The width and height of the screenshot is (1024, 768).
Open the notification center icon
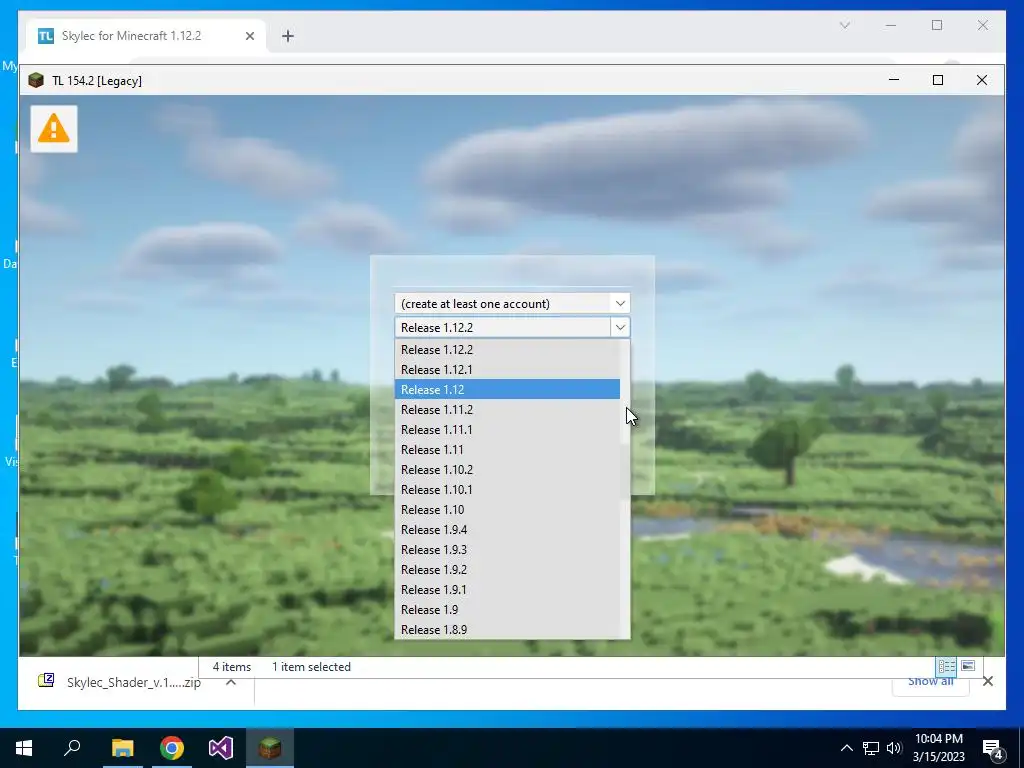click(993, 748)
